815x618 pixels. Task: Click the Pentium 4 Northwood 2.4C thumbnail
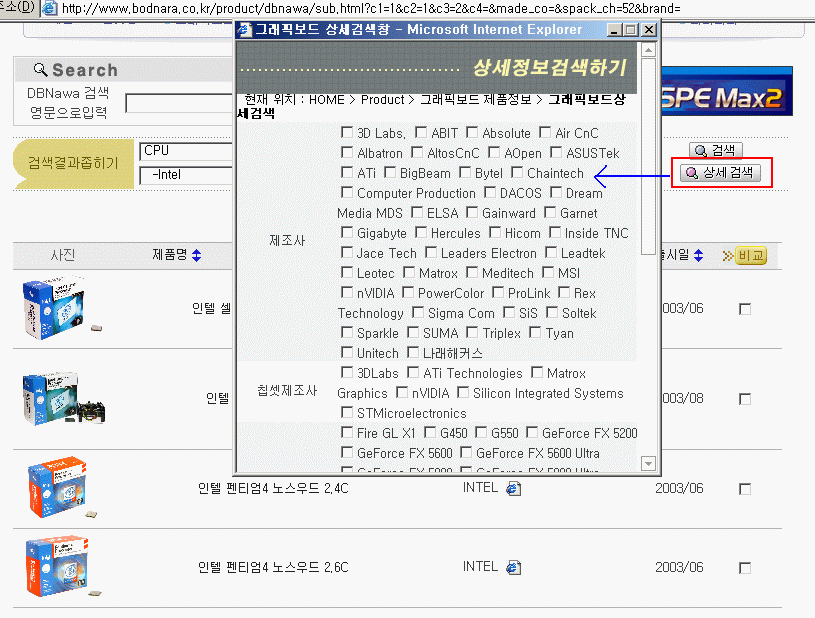point(61,488)
